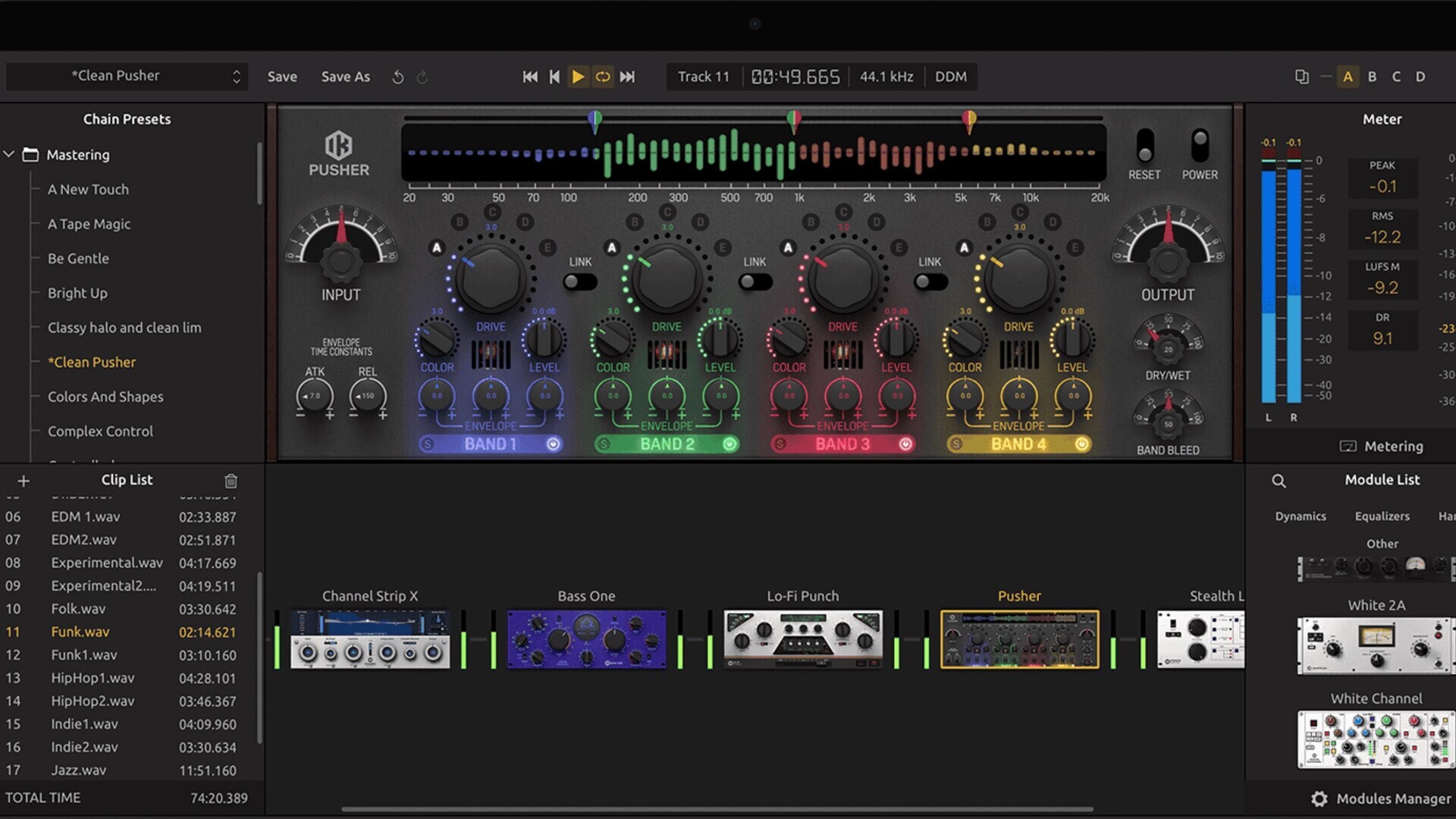Toggle Band 4 power button

point(1081,444)
